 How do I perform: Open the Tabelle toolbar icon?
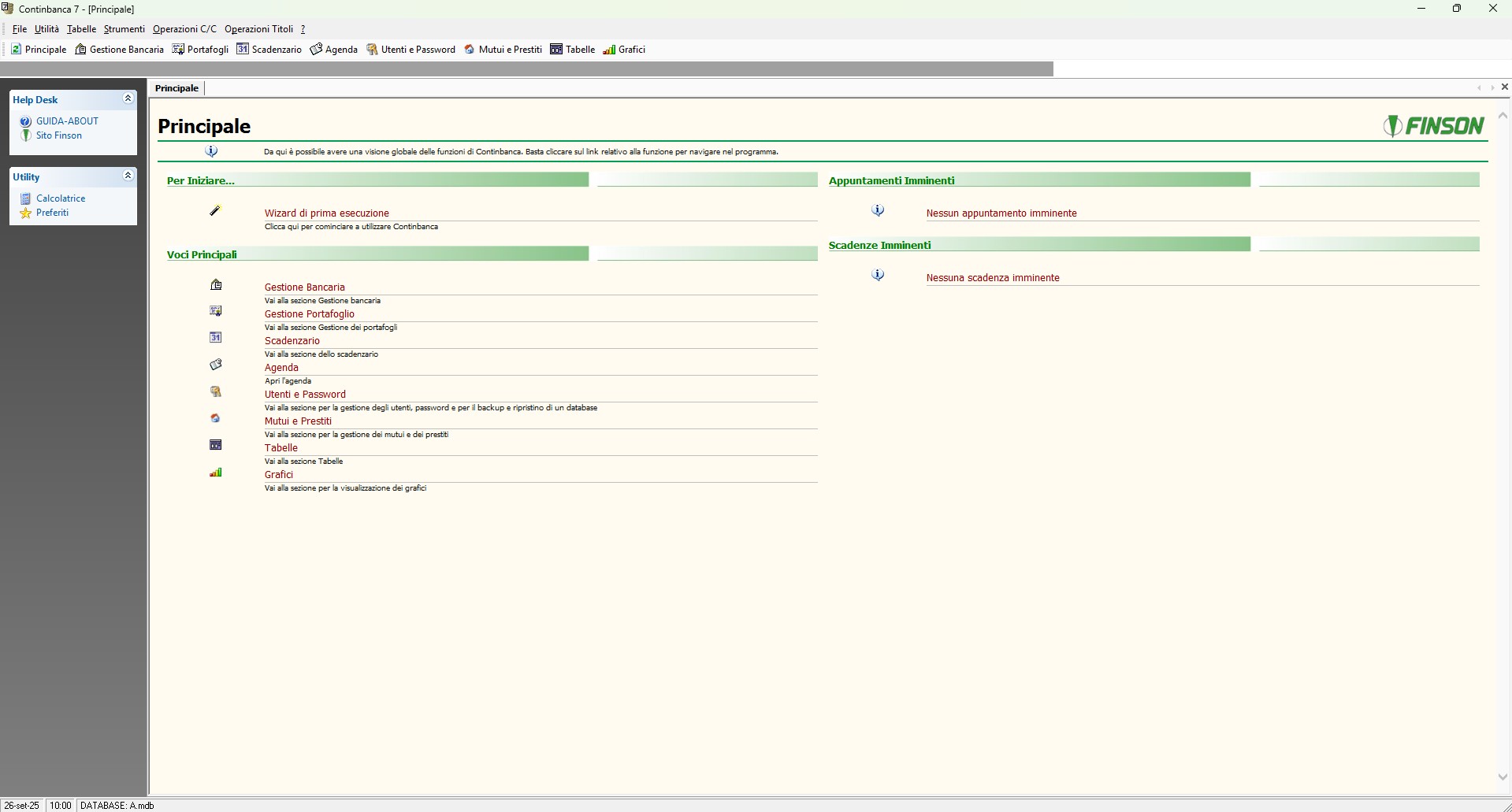556,49
